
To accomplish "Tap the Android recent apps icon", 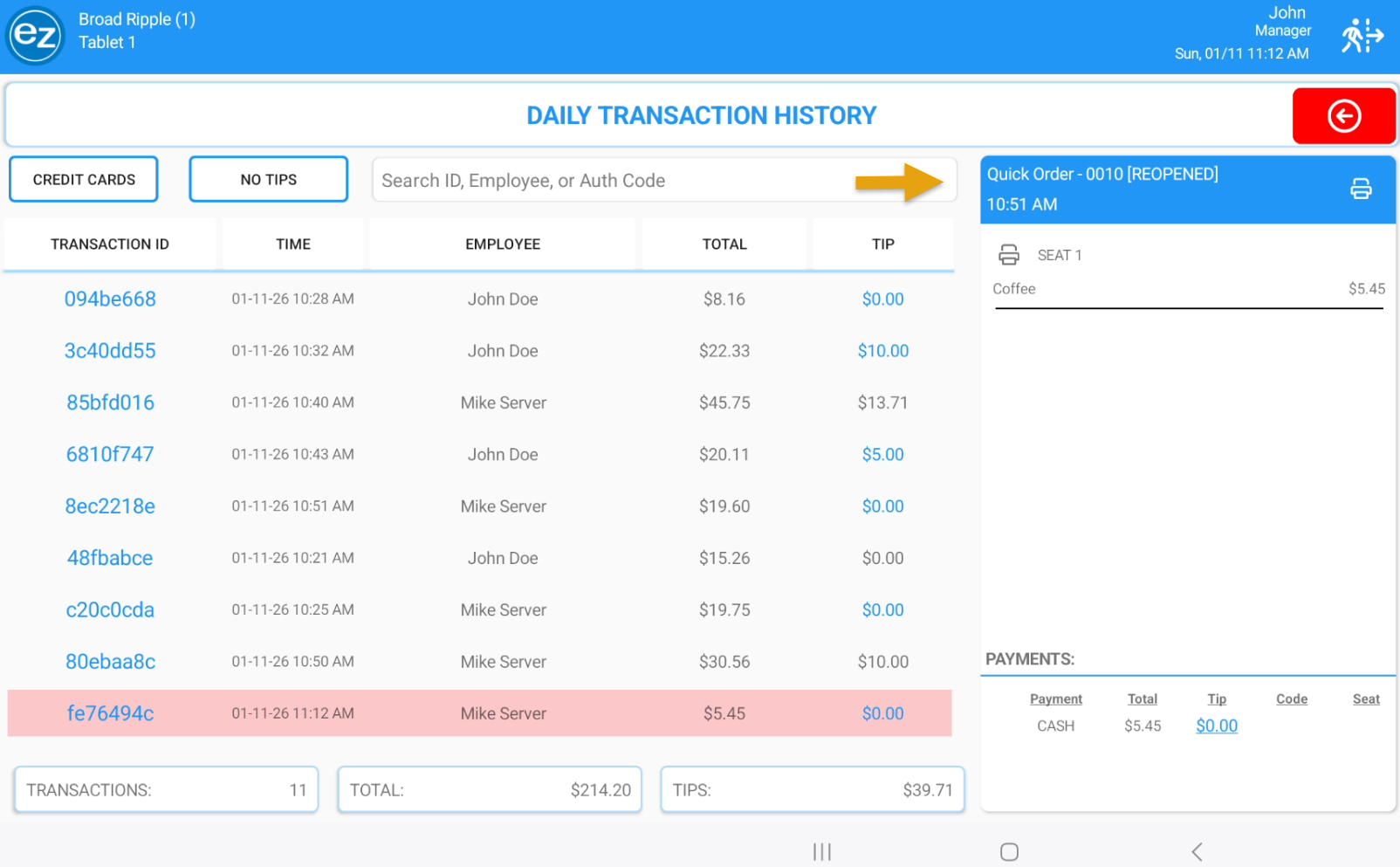I will click(x=821, y=851).
